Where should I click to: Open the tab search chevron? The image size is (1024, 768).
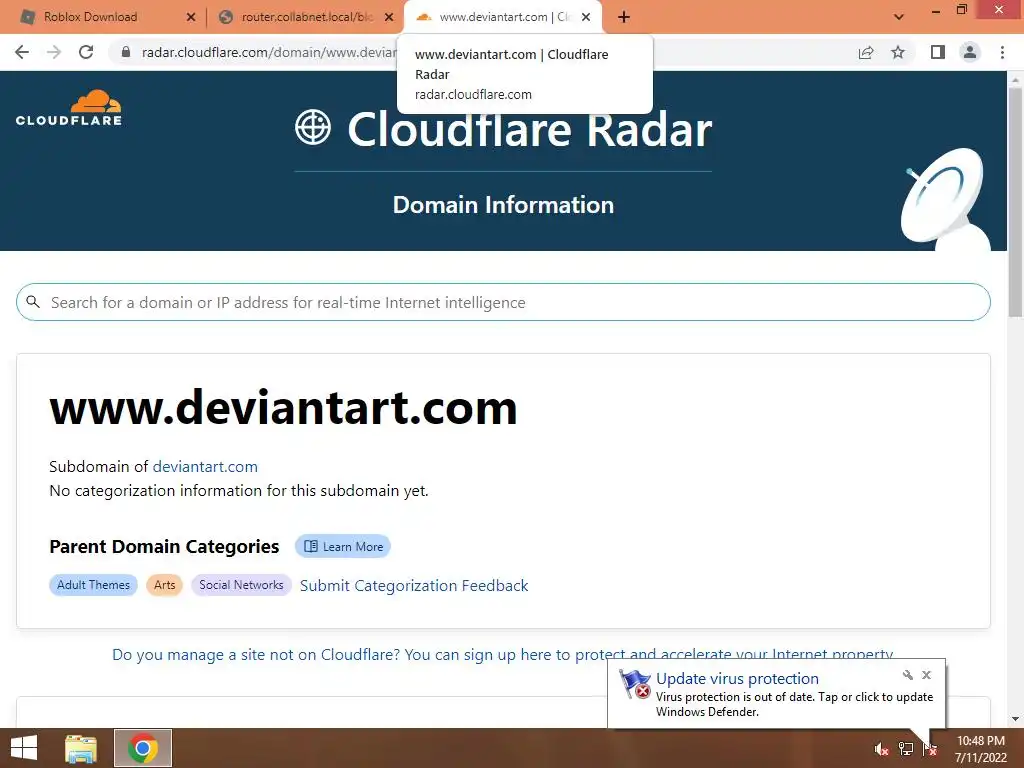point(899,17)
